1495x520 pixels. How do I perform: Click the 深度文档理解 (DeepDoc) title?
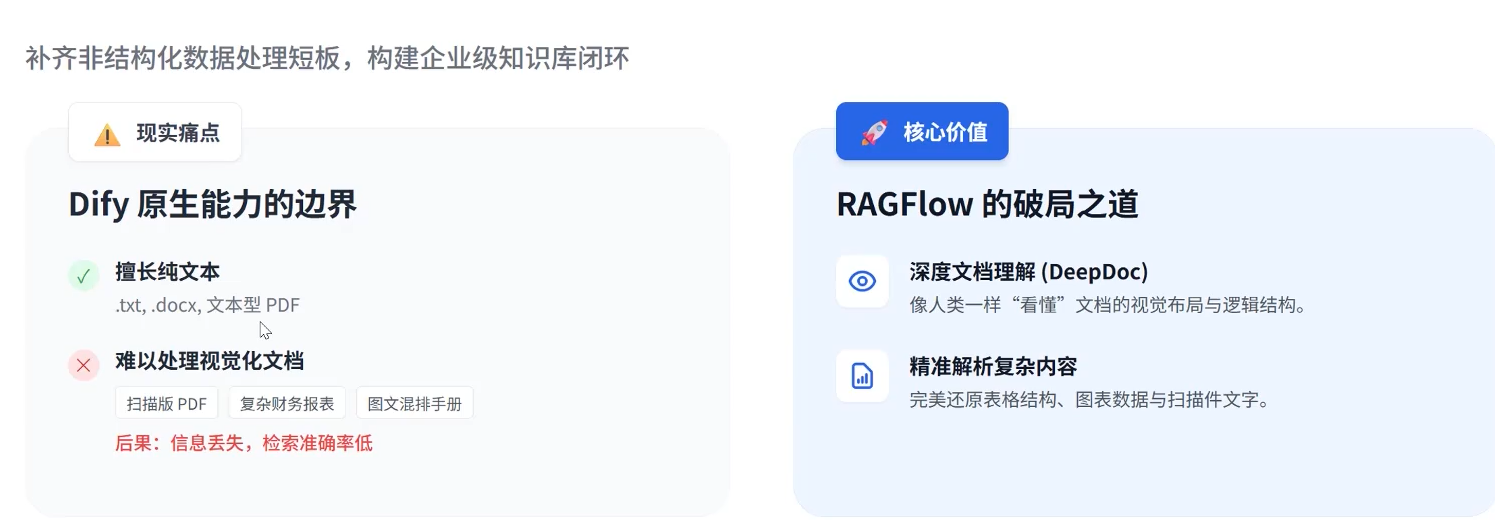pyautogui.click(x=1029, y=271)
